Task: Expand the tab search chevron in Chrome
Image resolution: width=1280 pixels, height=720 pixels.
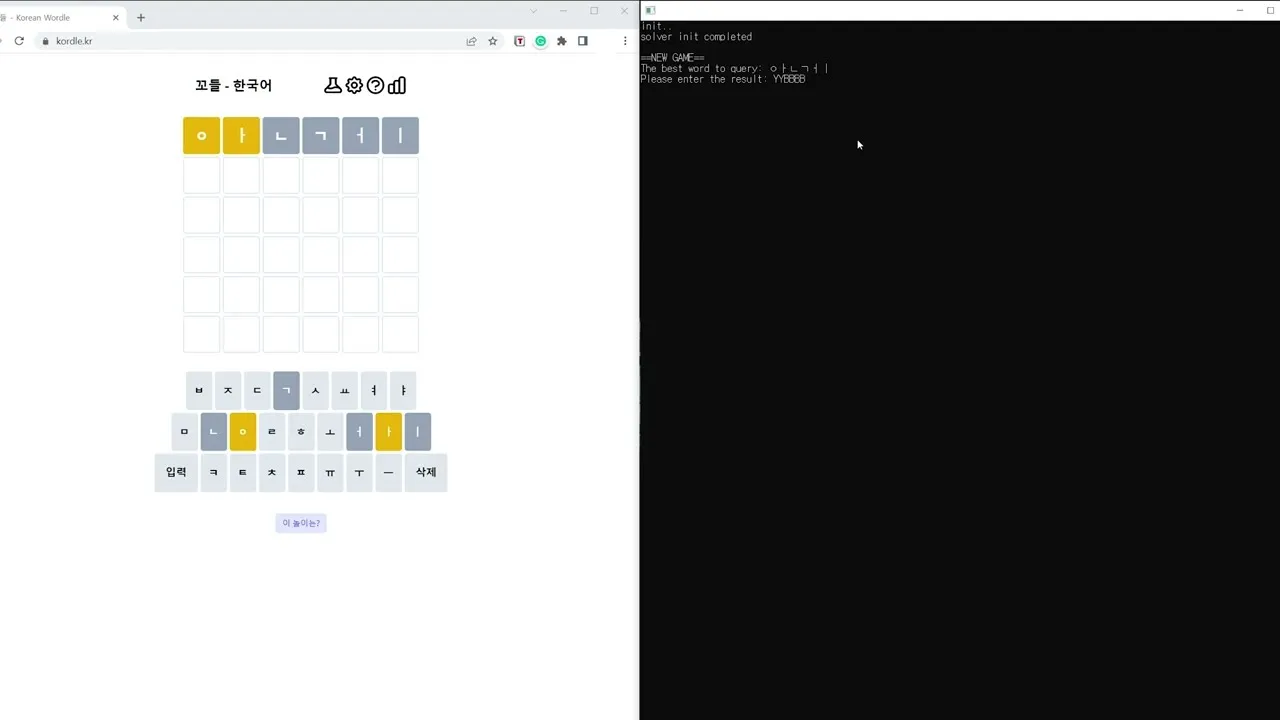Action: click(533, 11)
